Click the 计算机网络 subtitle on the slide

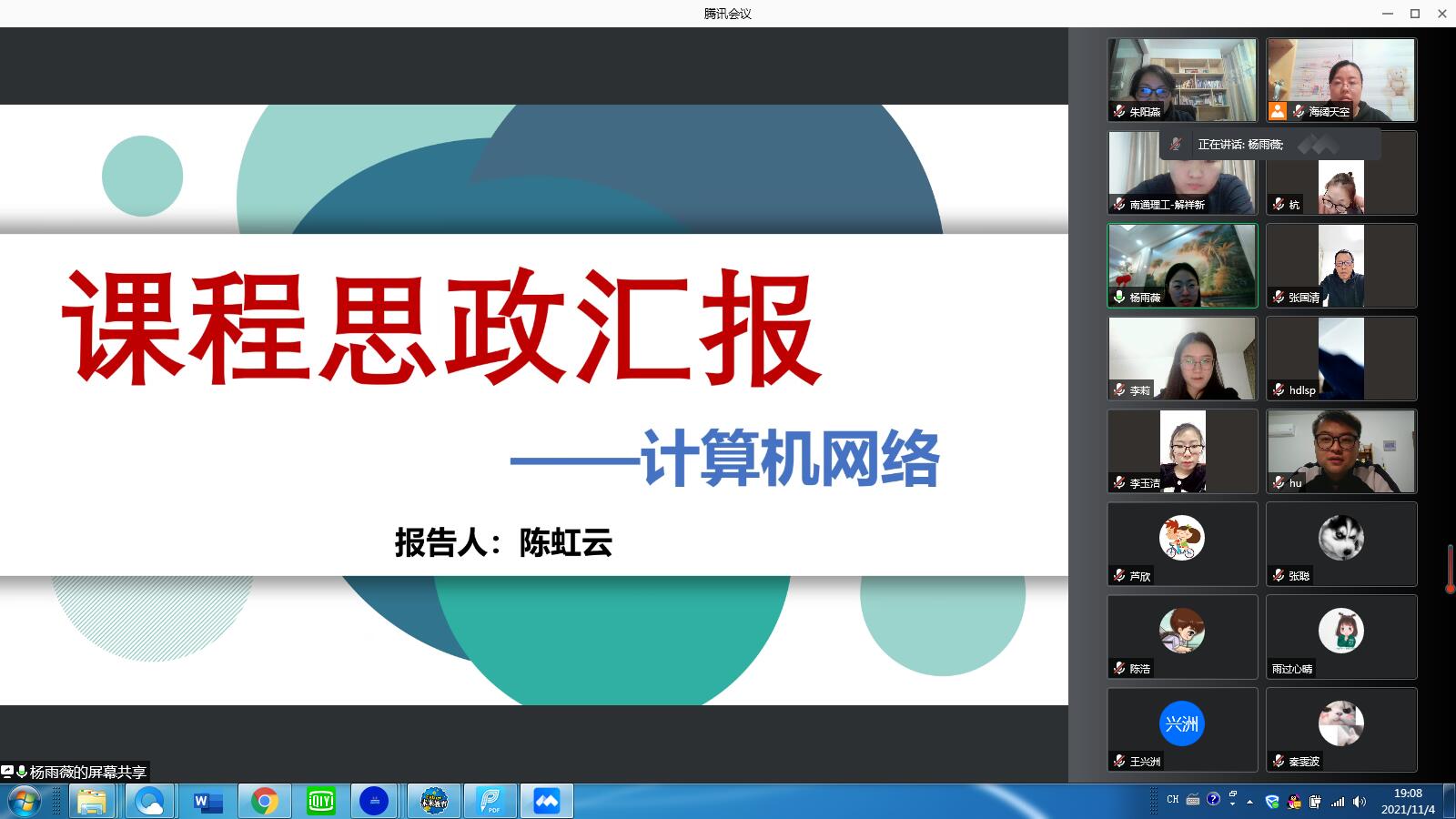pos(790,458)
